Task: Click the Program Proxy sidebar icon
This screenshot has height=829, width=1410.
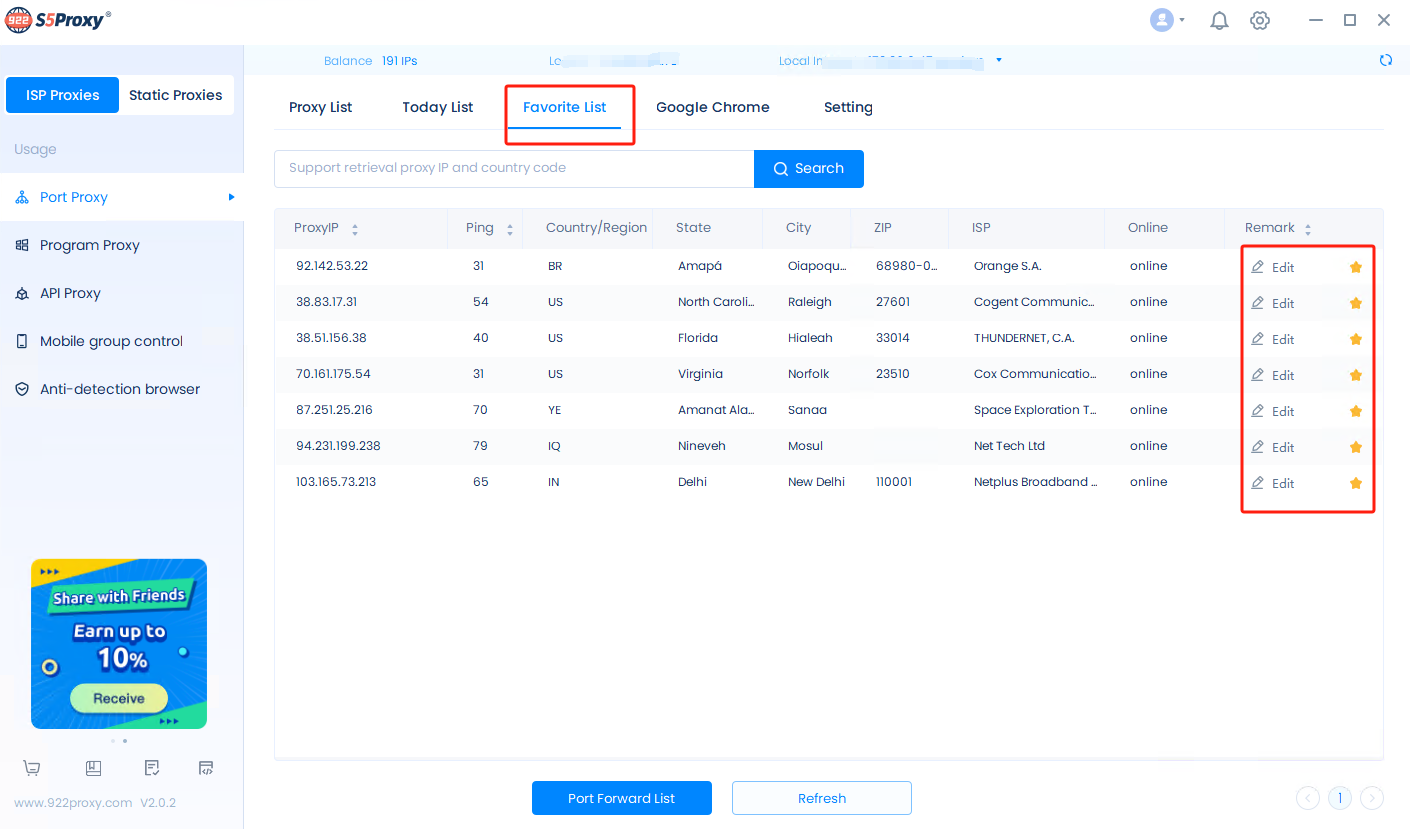Action: click(x=22, y=245)
